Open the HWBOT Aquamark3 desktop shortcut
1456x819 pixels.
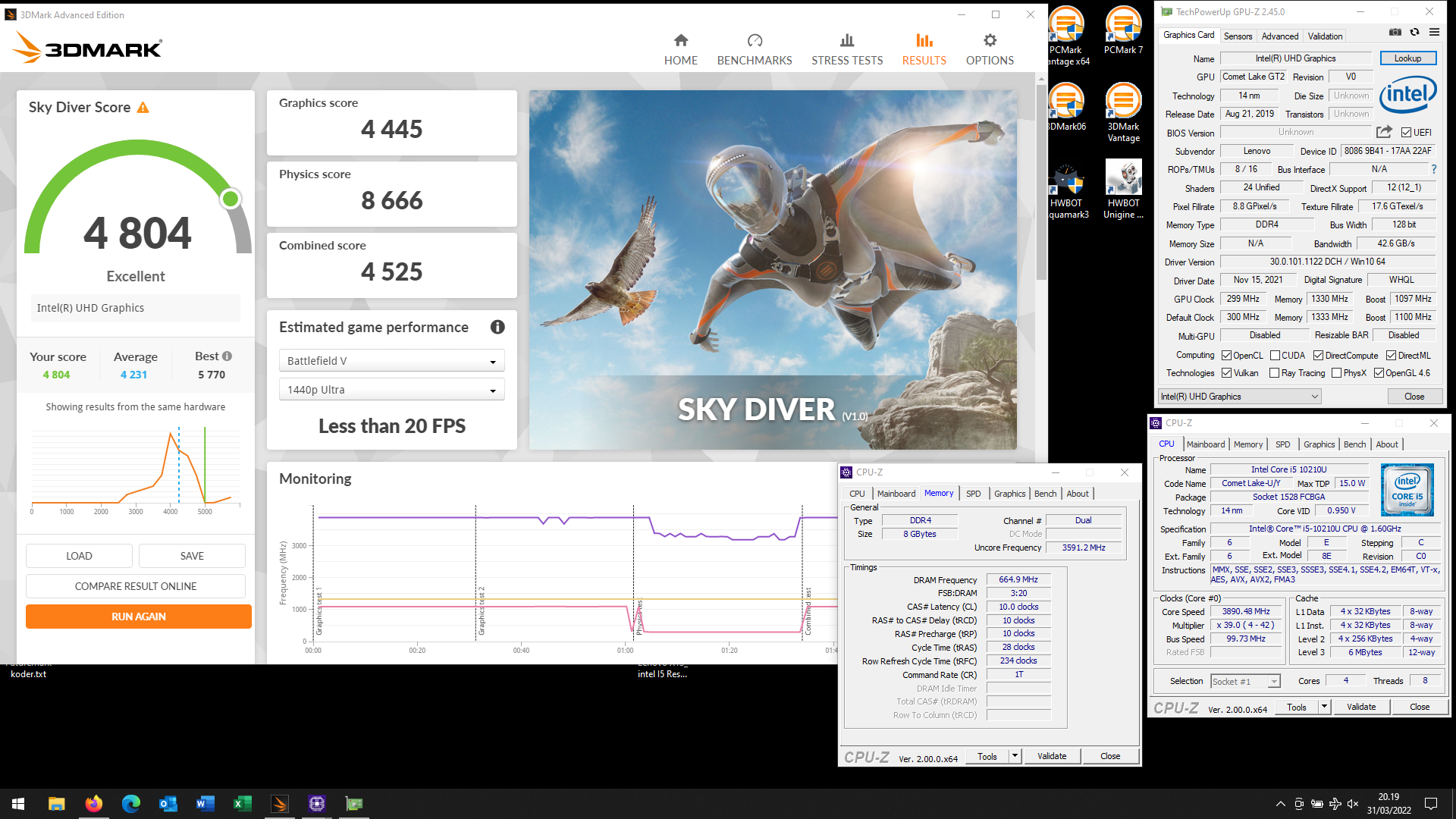click(1066, 190)
